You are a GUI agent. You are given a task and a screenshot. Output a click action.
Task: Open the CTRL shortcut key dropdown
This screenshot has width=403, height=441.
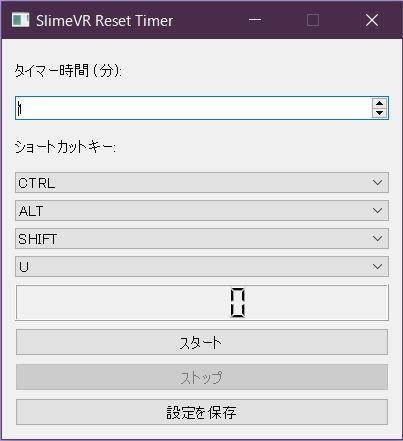click(x=202, y=183)
